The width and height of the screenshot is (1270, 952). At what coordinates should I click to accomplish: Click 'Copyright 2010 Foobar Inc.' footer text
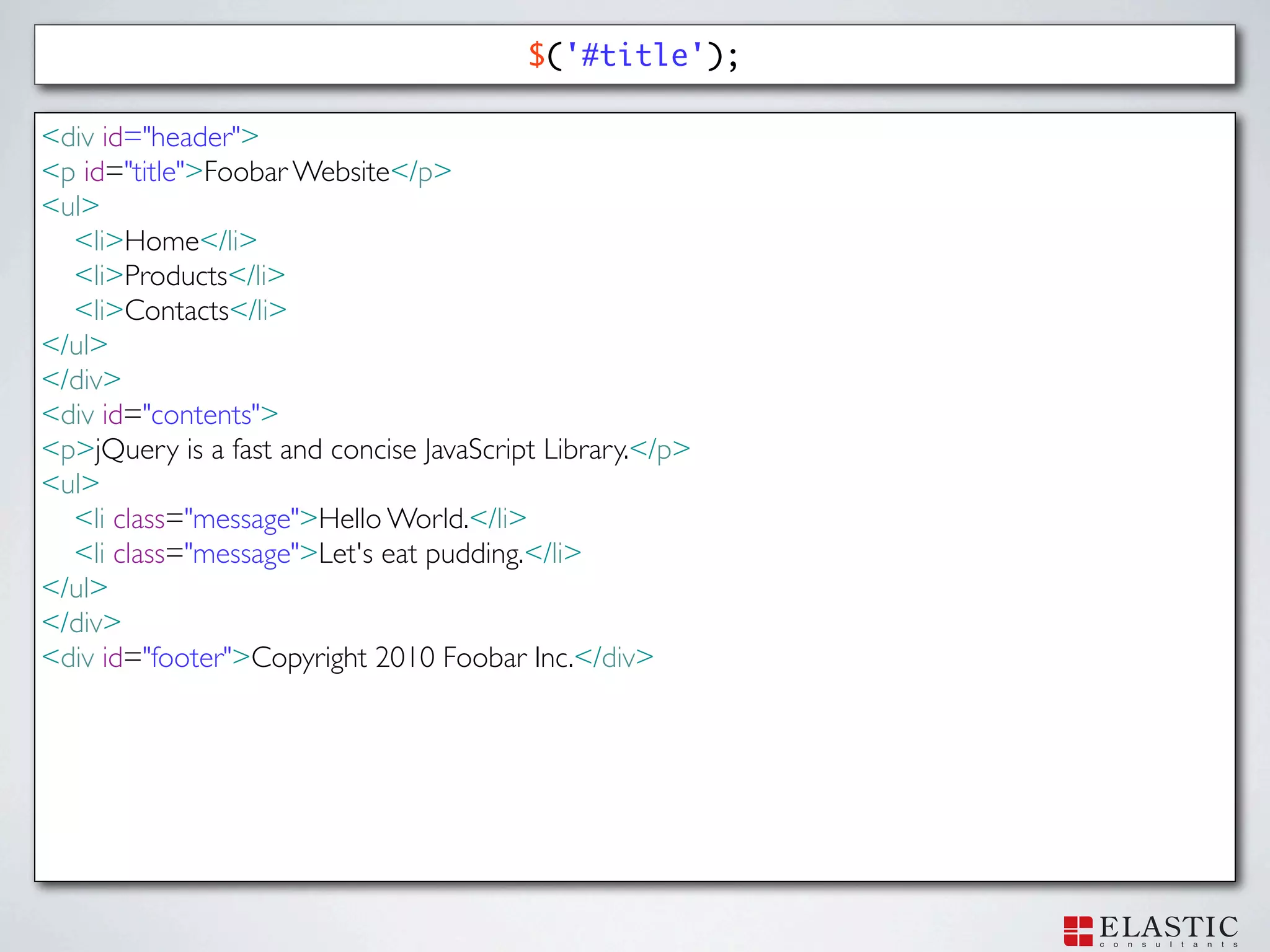(x=412, y=658)
